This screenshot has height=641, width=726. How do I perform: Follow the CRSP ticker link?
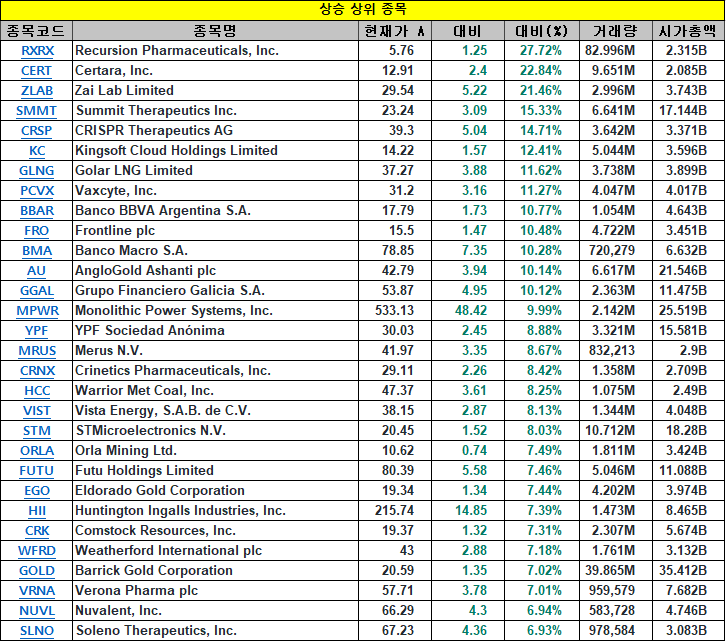(37, 131)
